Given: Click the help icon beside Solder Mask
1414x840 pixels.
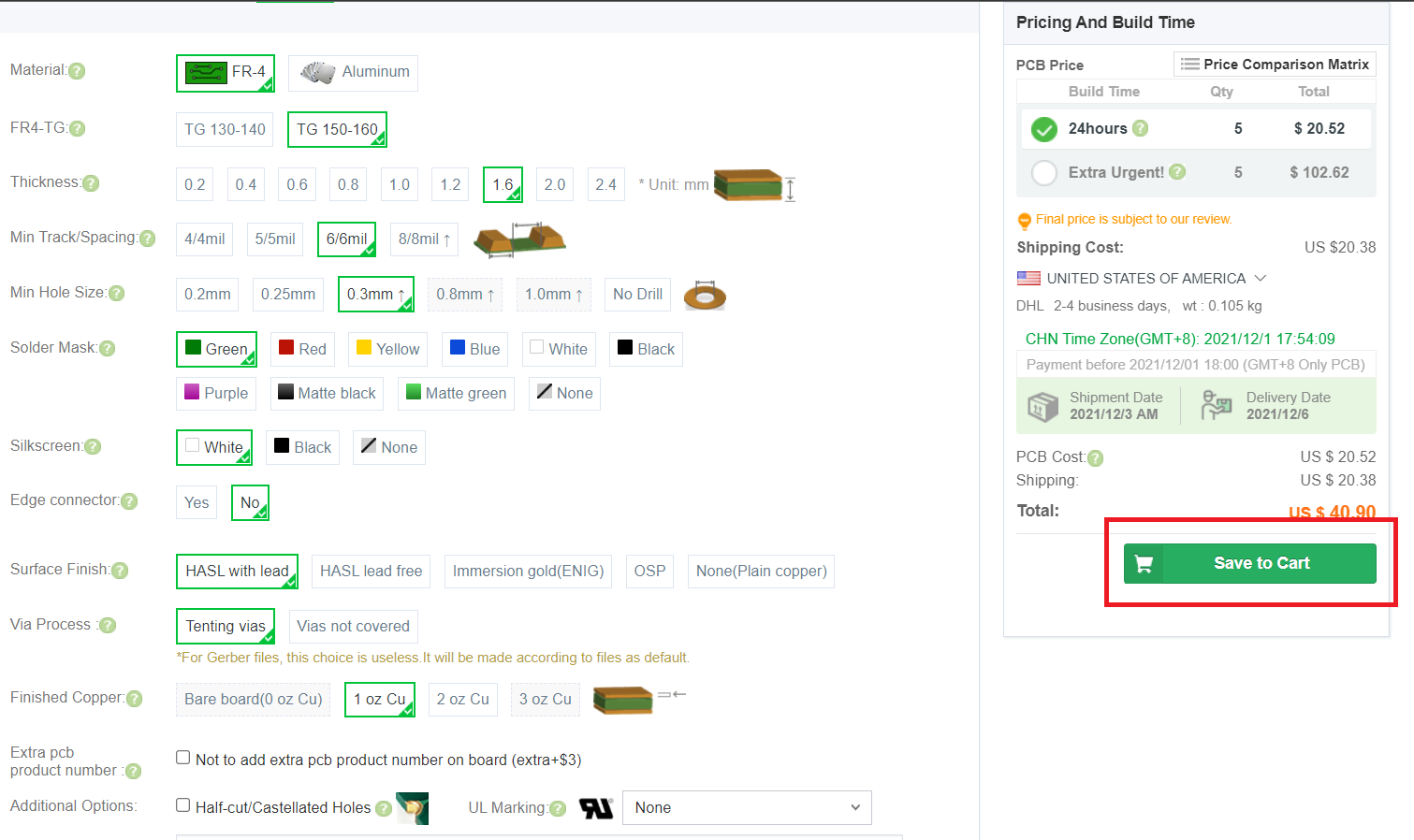Looking at the screenshot, I should (x=108, y=349).
